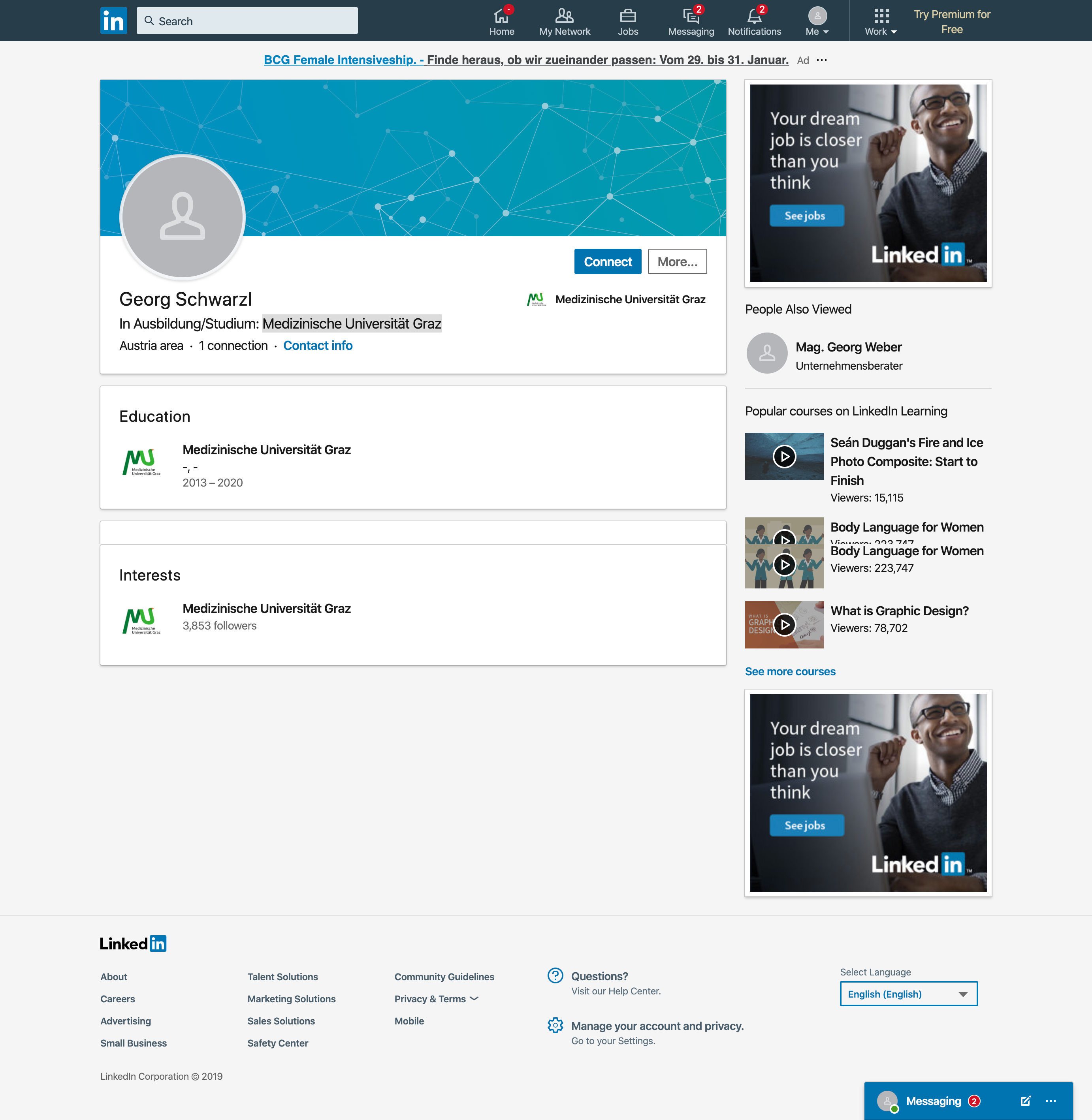This screenshot has width=1092, height=1120.
Task: Open Messaging overlay three-dot options
Action: coord(1051,1101)
